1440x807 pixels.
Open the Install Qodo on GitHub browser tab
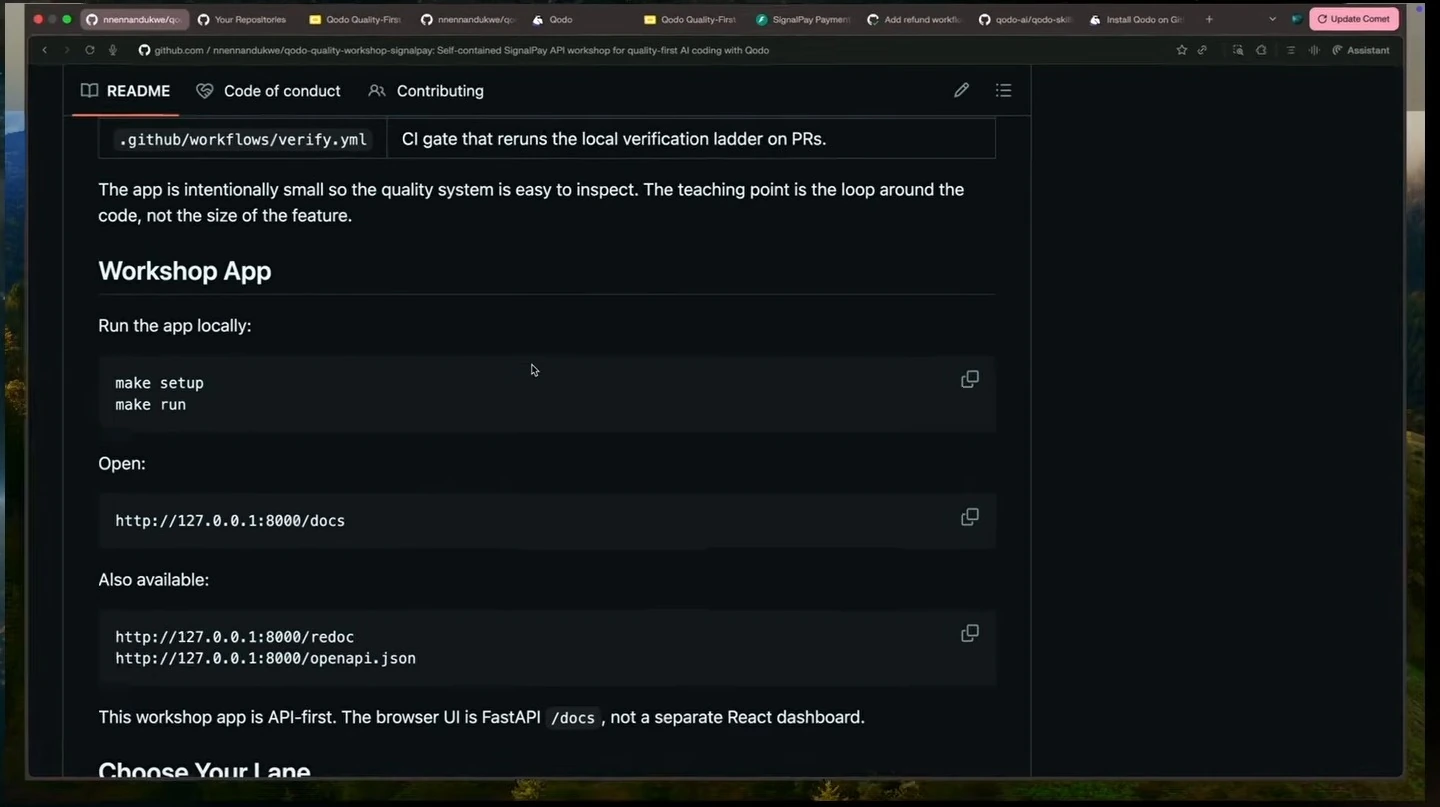coord(1138,19)
